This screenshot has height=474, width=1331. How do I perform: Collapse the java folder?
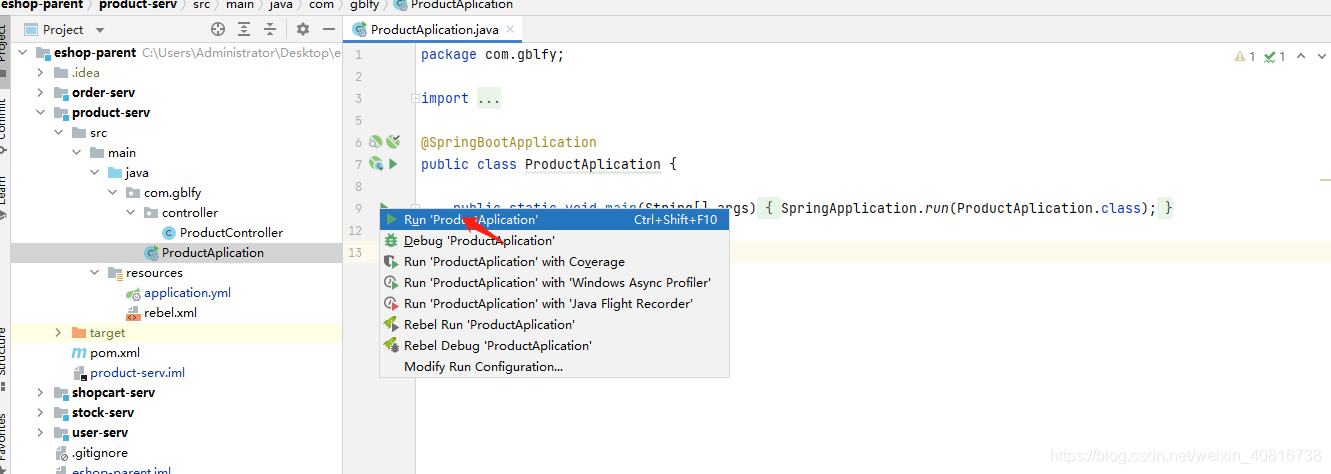coord(94,173)
